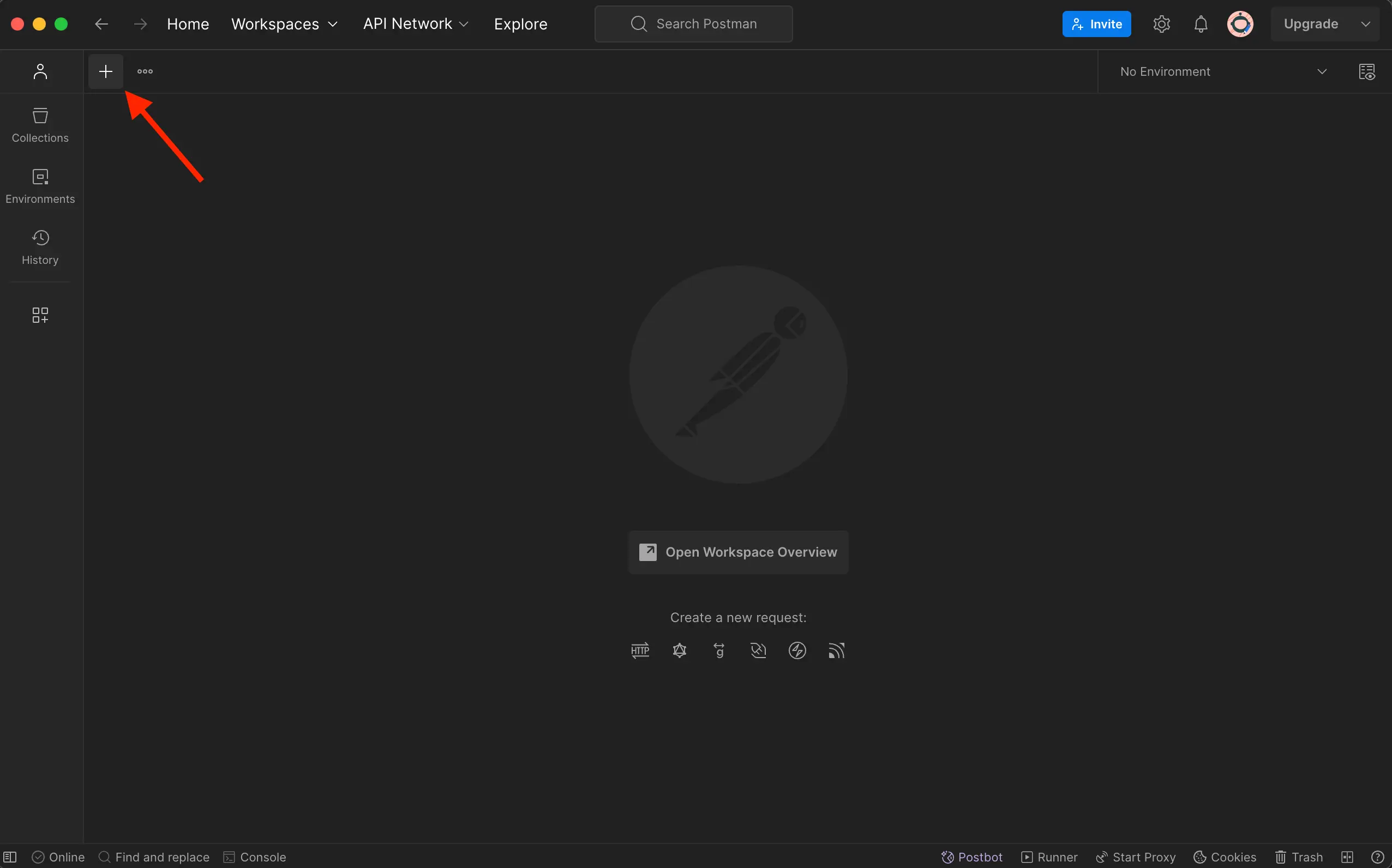Create a new GraphQL request
Image resolution: width=1392 pixels, height=868 pixels.
(x=679, y=650)
